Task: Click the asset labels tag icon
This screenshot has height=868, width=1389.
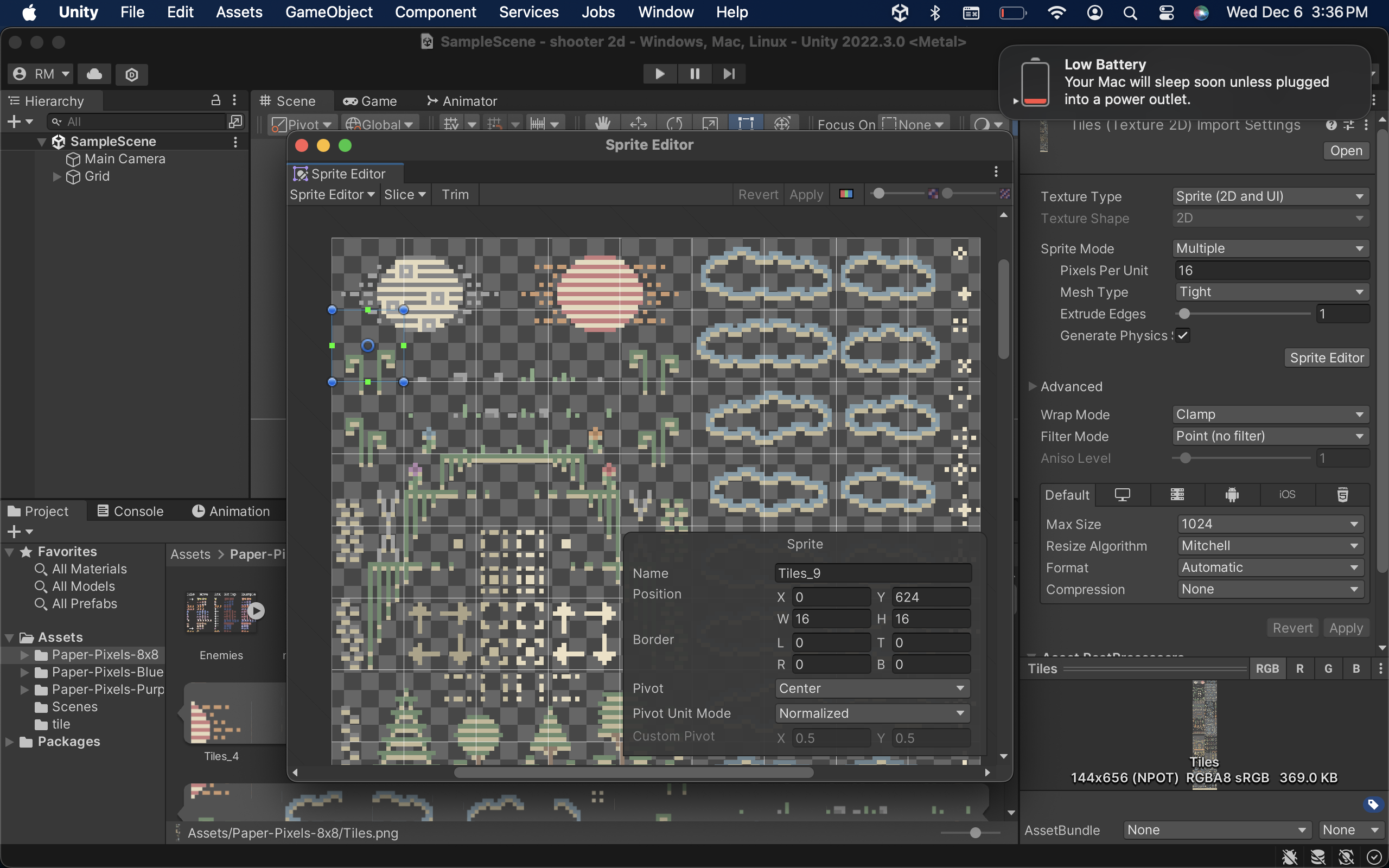Action: [1373, 805]
